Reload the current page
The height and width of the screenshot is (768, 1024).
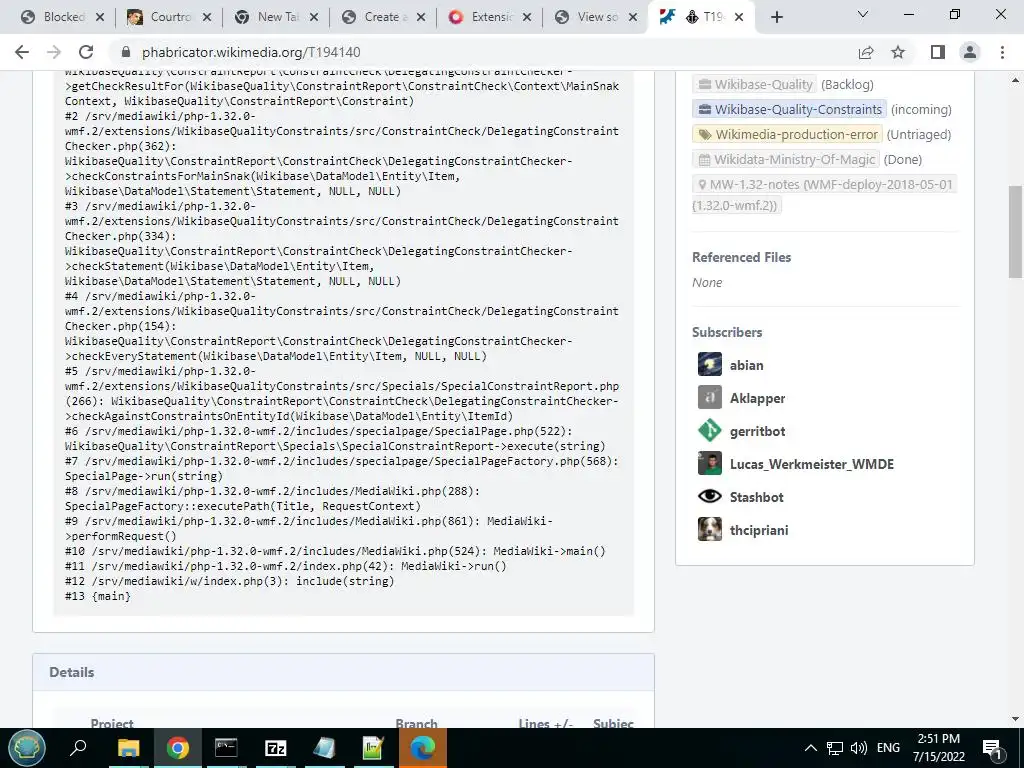coord(86,52)
